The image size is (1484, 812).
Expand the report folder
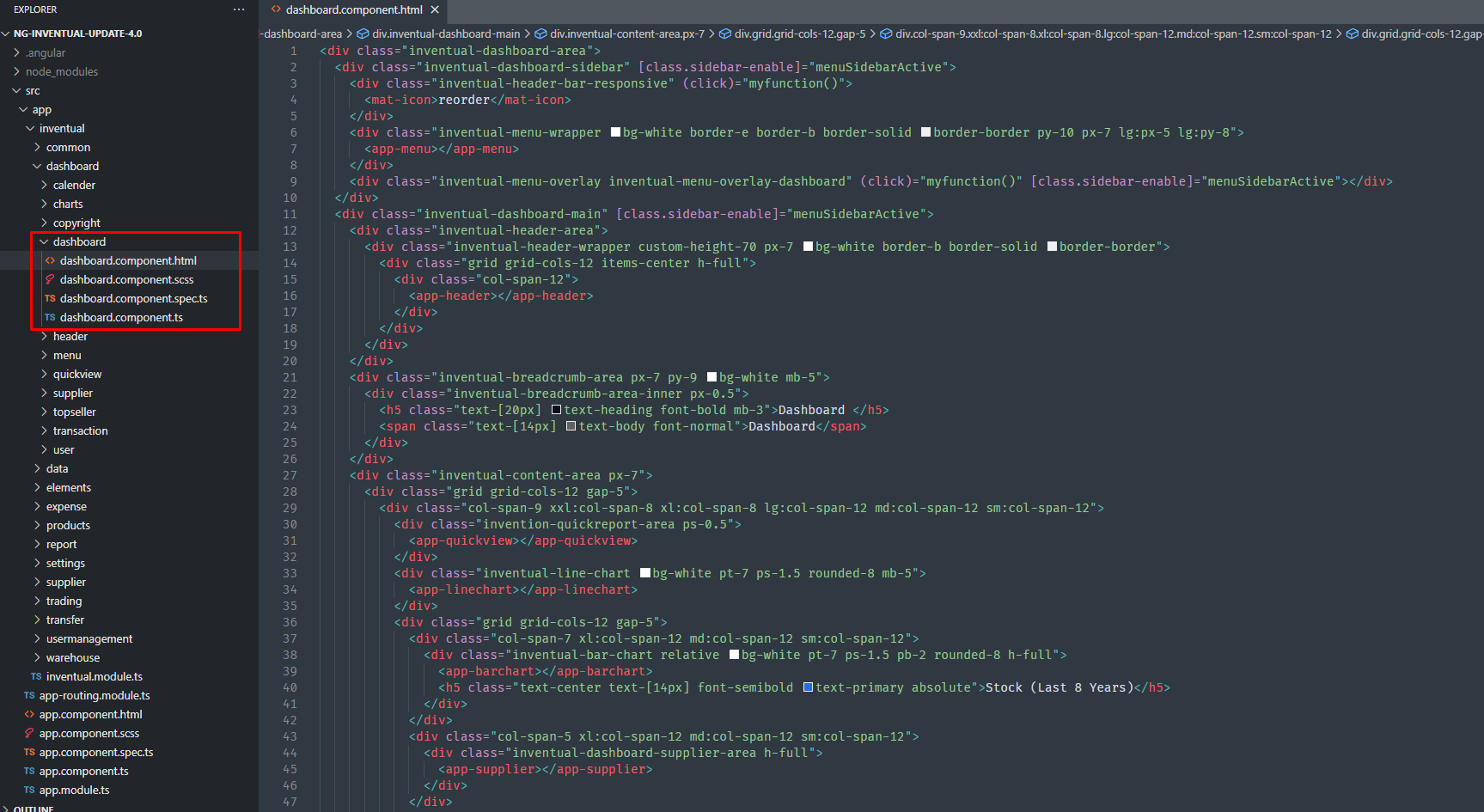click(x=37, y=544)
